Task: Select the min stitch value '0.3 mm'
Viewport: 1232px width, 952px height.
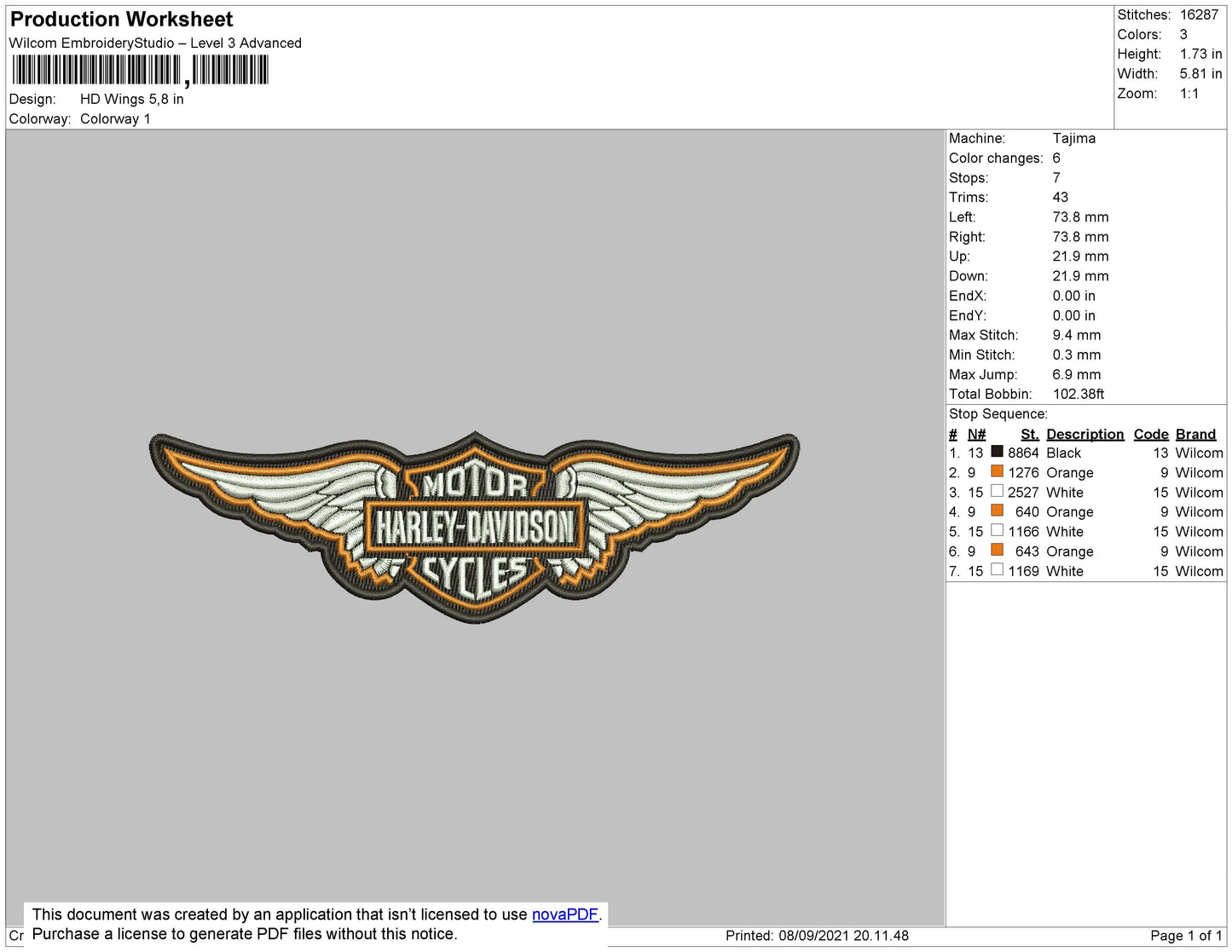Action: click(x=1077, y=355)
